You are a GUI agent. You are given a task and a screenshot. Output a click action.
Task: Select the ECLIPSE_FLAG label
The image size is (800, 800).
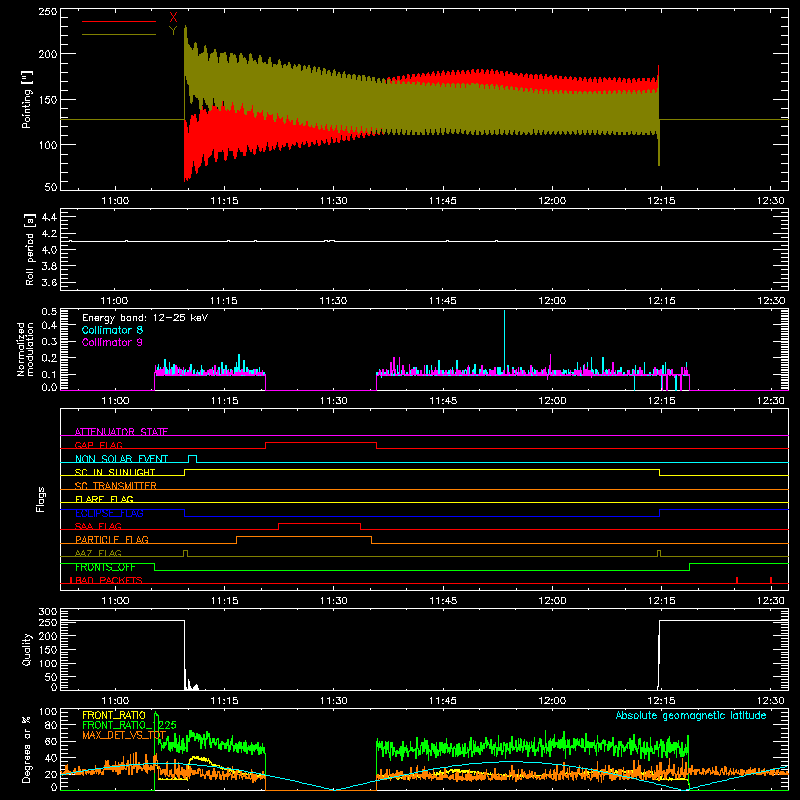109,513
